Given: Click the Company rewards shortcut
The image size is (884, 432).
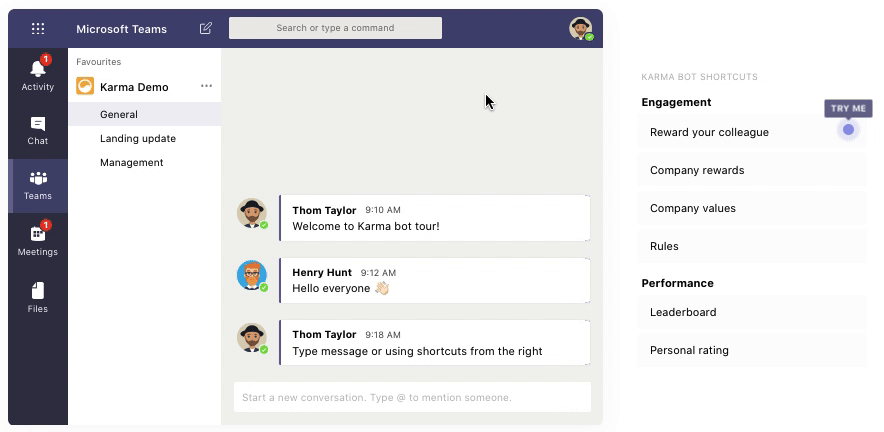Looking at the screenshot, I should tap(752, 170).
